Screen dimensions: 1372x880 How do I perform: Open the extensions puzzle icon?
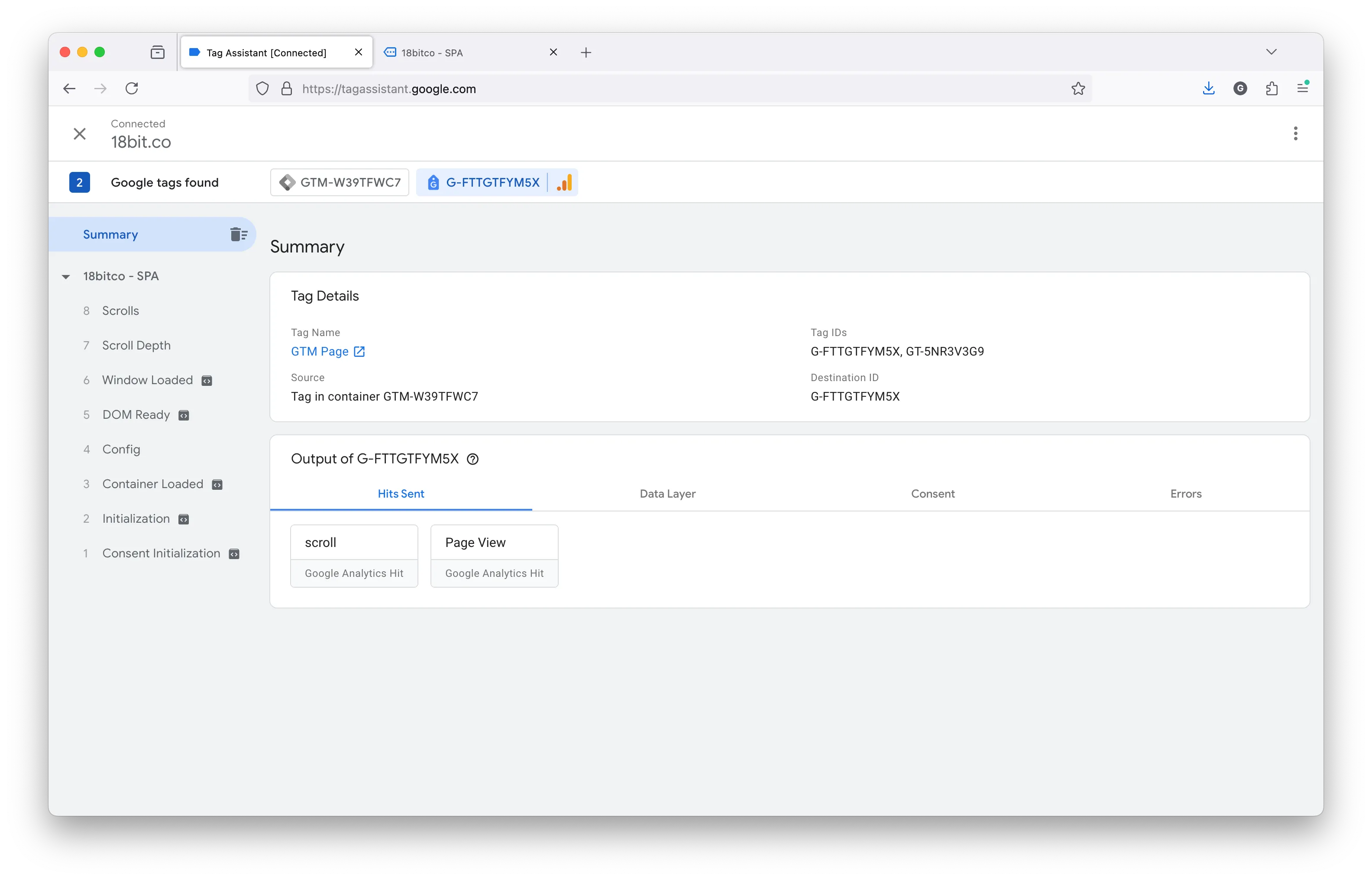click(1272, 89)
